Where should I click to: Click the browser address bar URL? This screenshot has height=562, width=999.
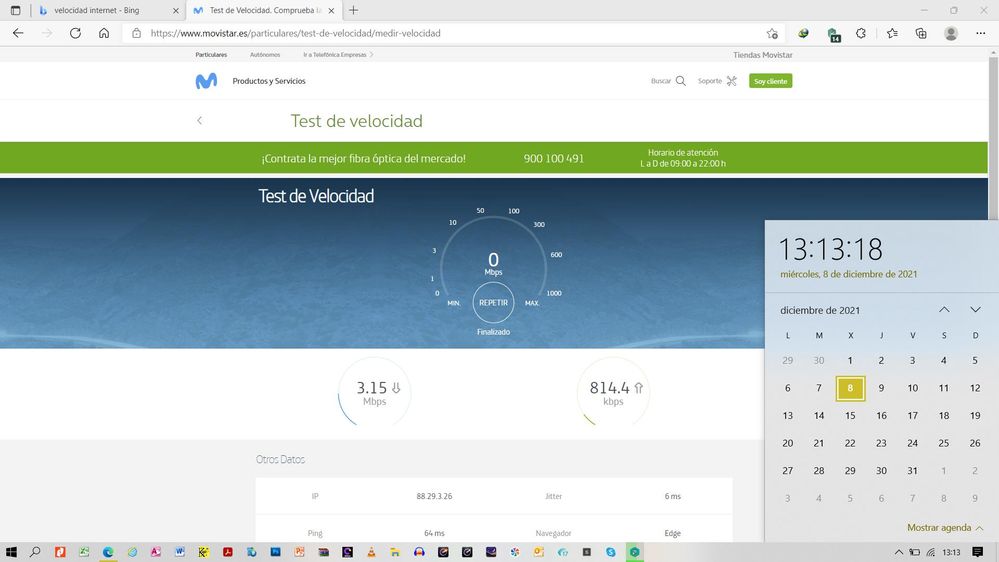tap(295, 33)
